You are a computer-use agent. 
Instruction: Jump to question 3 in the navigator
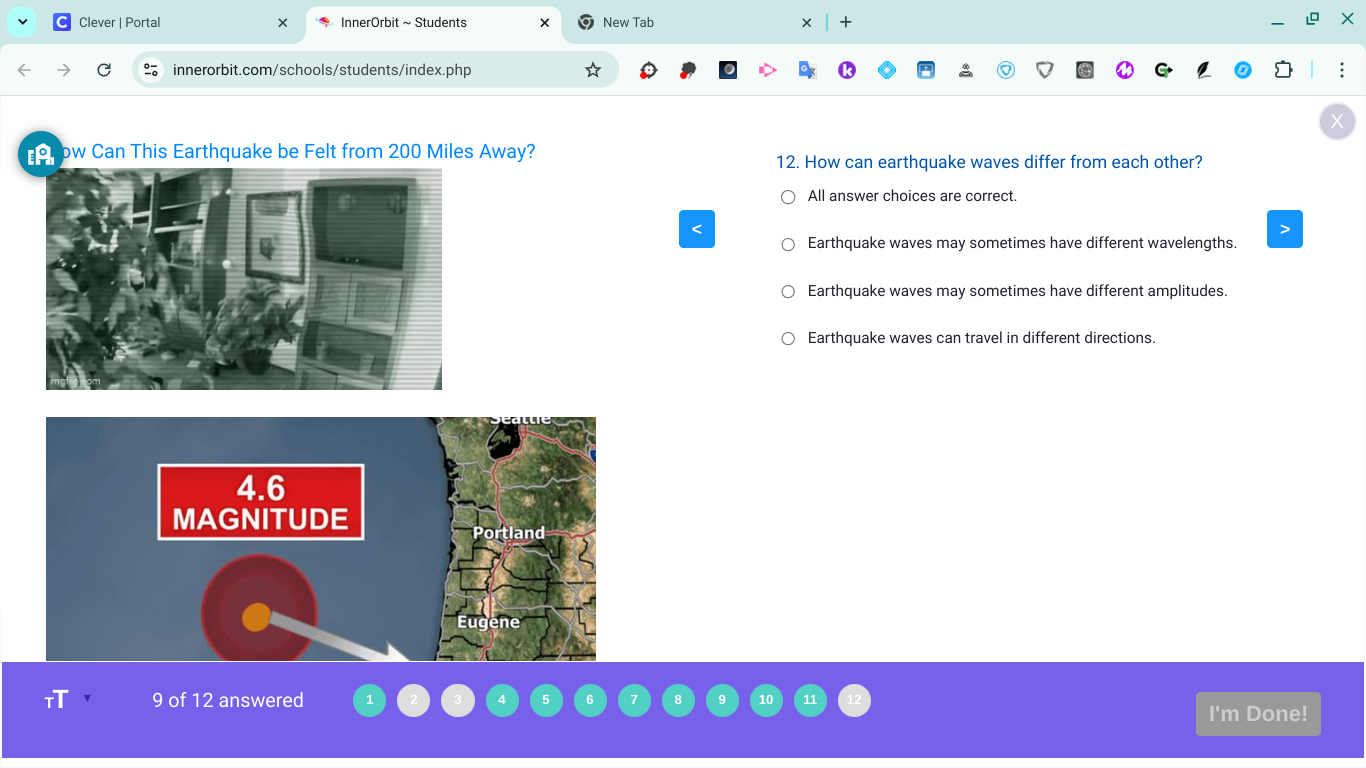tap(458, 700)
